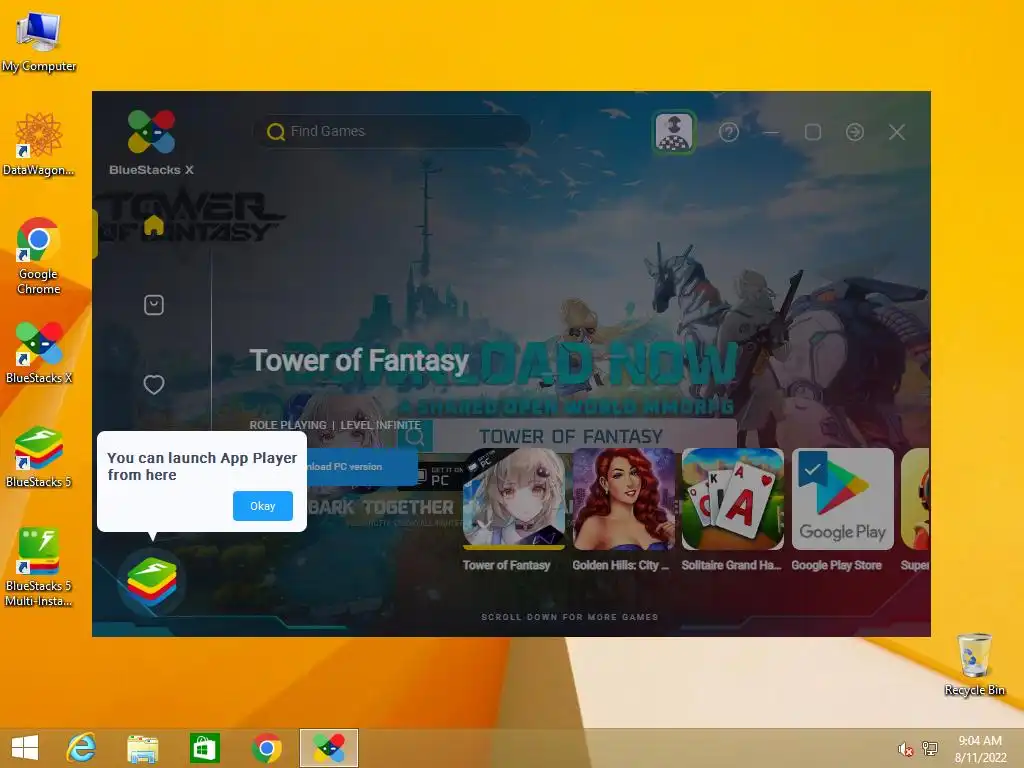This screenshot has height=768, width=1024.
Task: Launch App Player from the BlueStacks sidebar icon
Action: click(152, 582)
